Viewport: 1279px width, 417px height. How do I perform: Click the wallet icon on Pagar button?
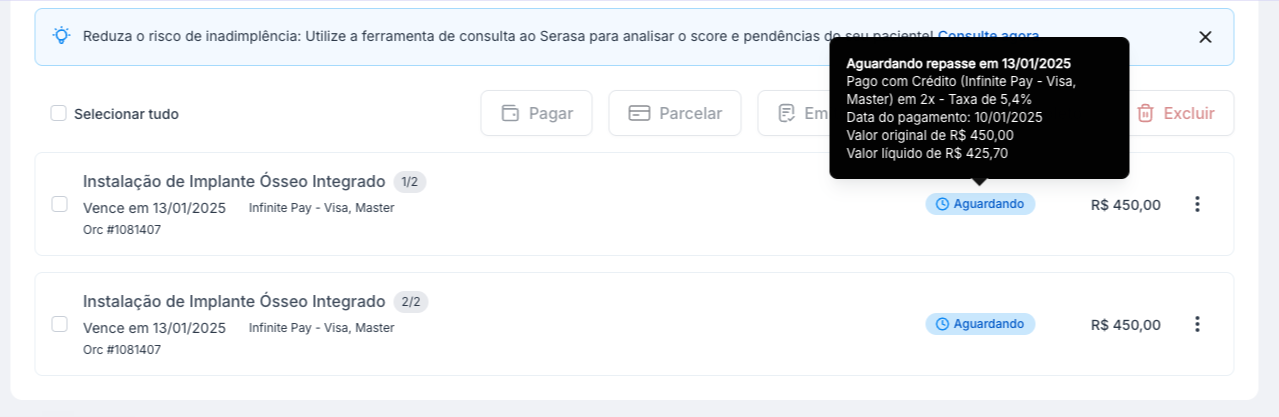tap(510, 113)
